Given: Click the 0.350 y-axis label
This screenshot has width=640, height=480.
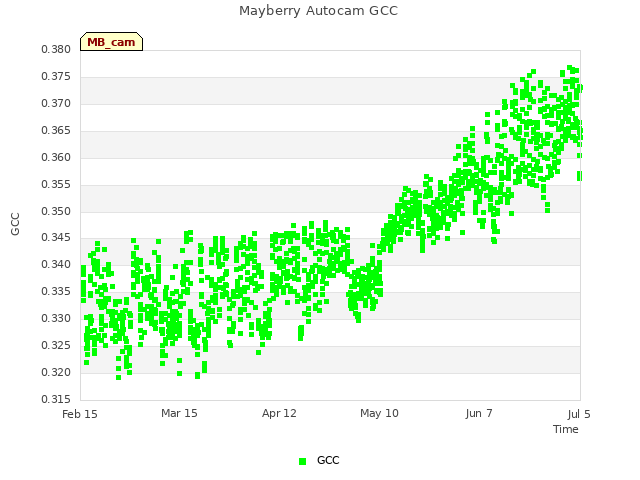Looking at the screenshot, I should (56, 211).
